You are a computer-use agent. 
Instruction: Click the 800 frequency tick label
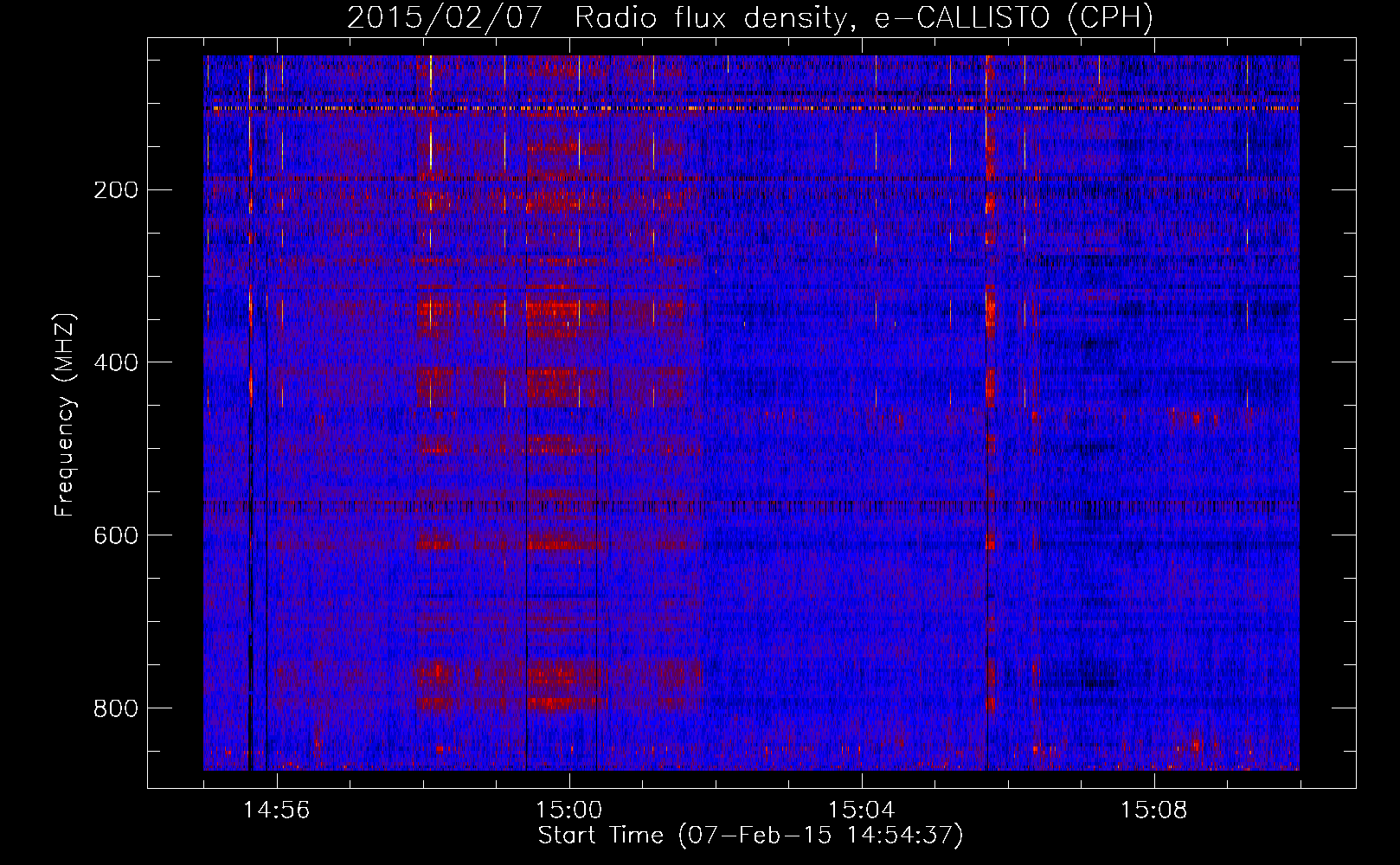click(116, 709)
